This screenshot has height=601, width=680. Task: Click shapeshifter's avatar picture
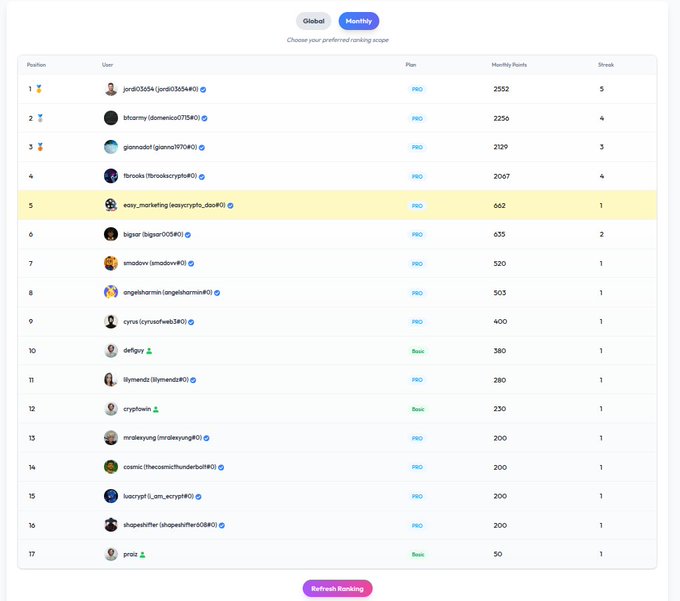pos(111,525)
